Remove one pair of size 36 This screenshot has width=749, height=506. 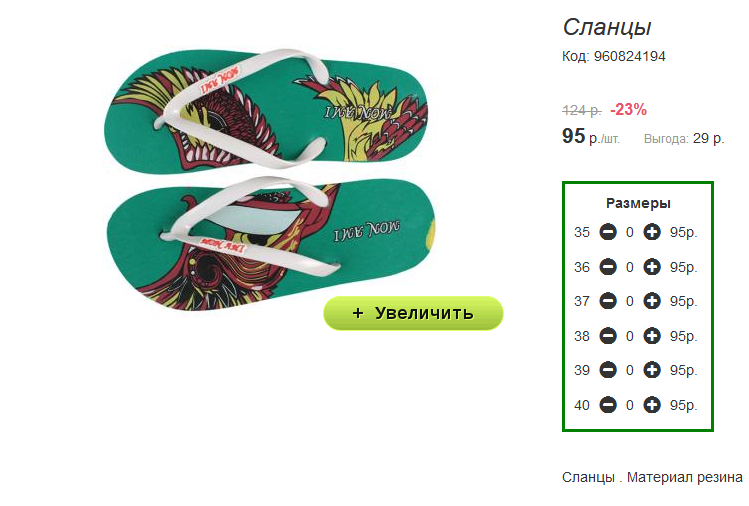608,267
